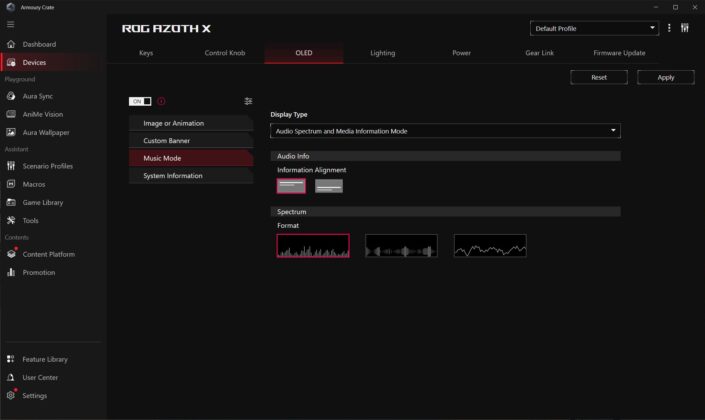Screen dimensions: 705x420
Task: Click the Dashboard home icon
Action: point(11,44)
